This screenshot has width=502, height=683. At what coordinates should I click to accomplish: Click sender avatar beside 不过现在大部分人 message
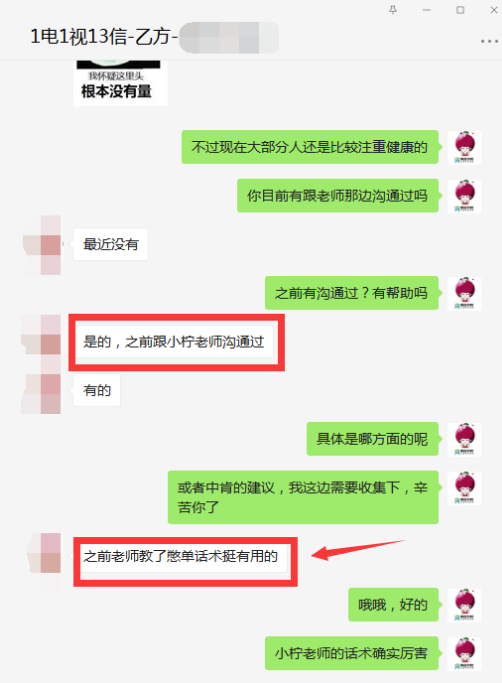tap(465, 147)
